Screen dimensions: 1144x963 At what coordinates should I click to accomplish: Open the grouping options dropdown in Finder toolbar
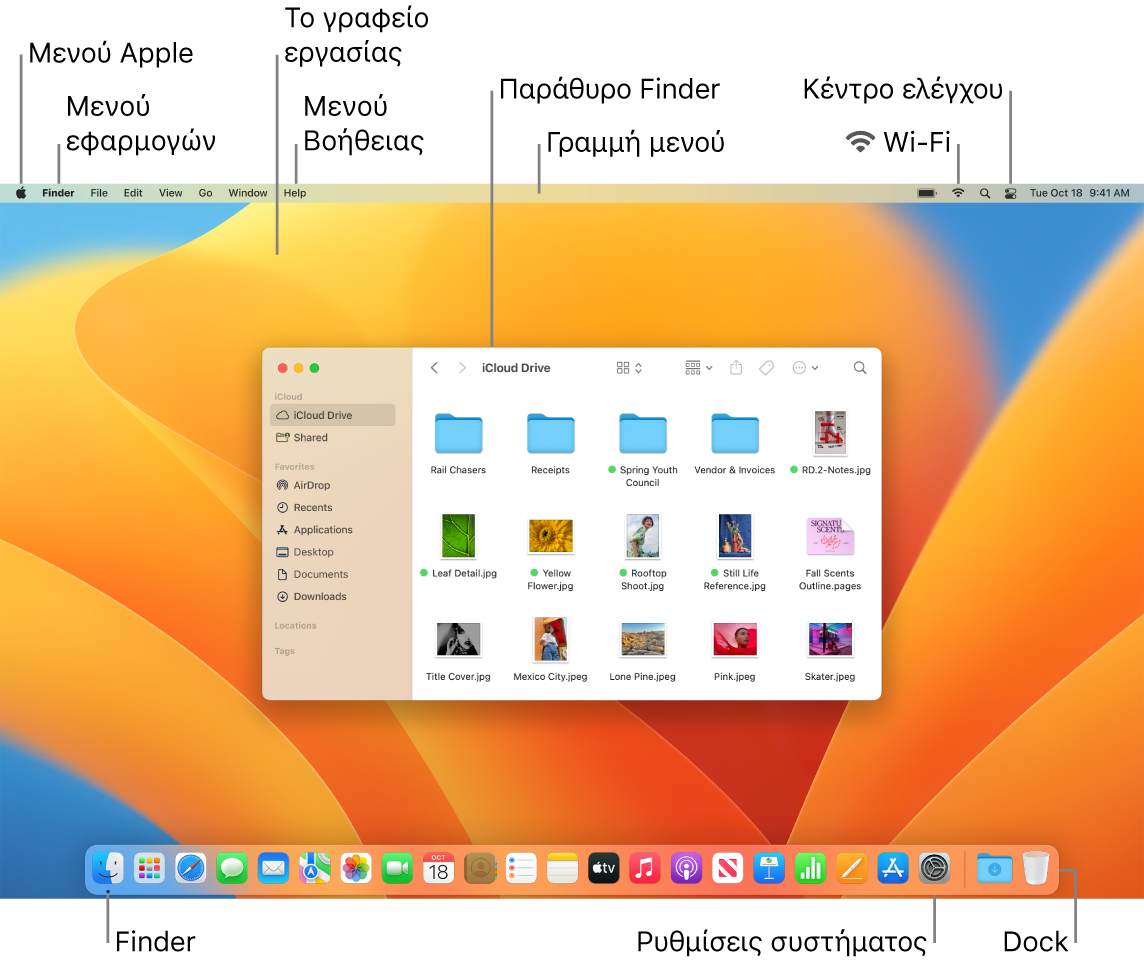(x=698, y=368)
